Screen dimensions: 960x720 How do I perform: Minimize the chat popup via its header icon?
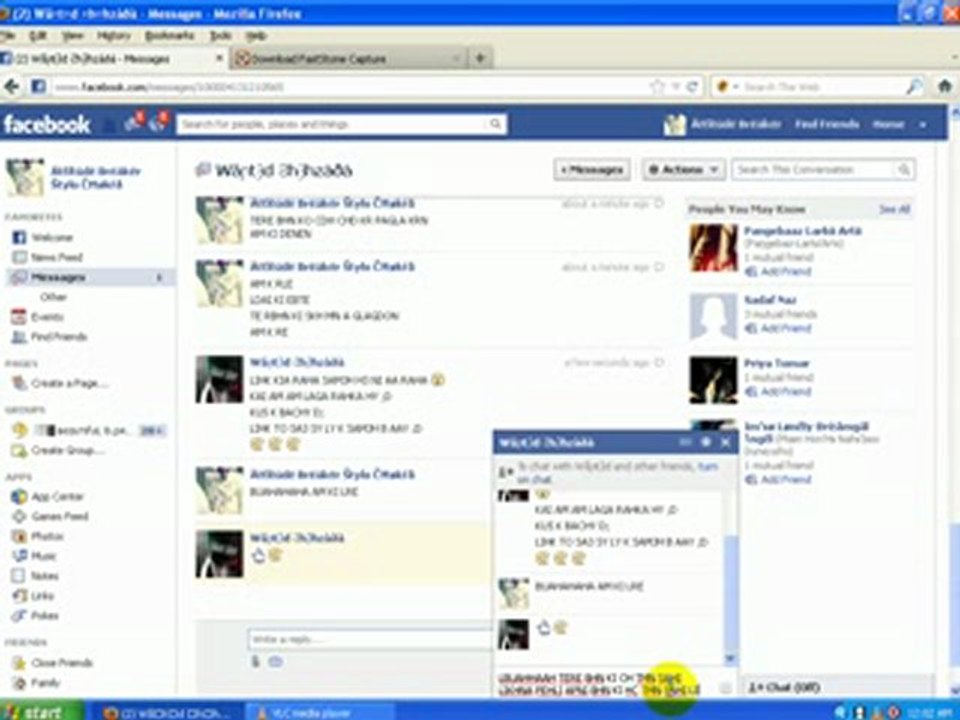point(685,442)
